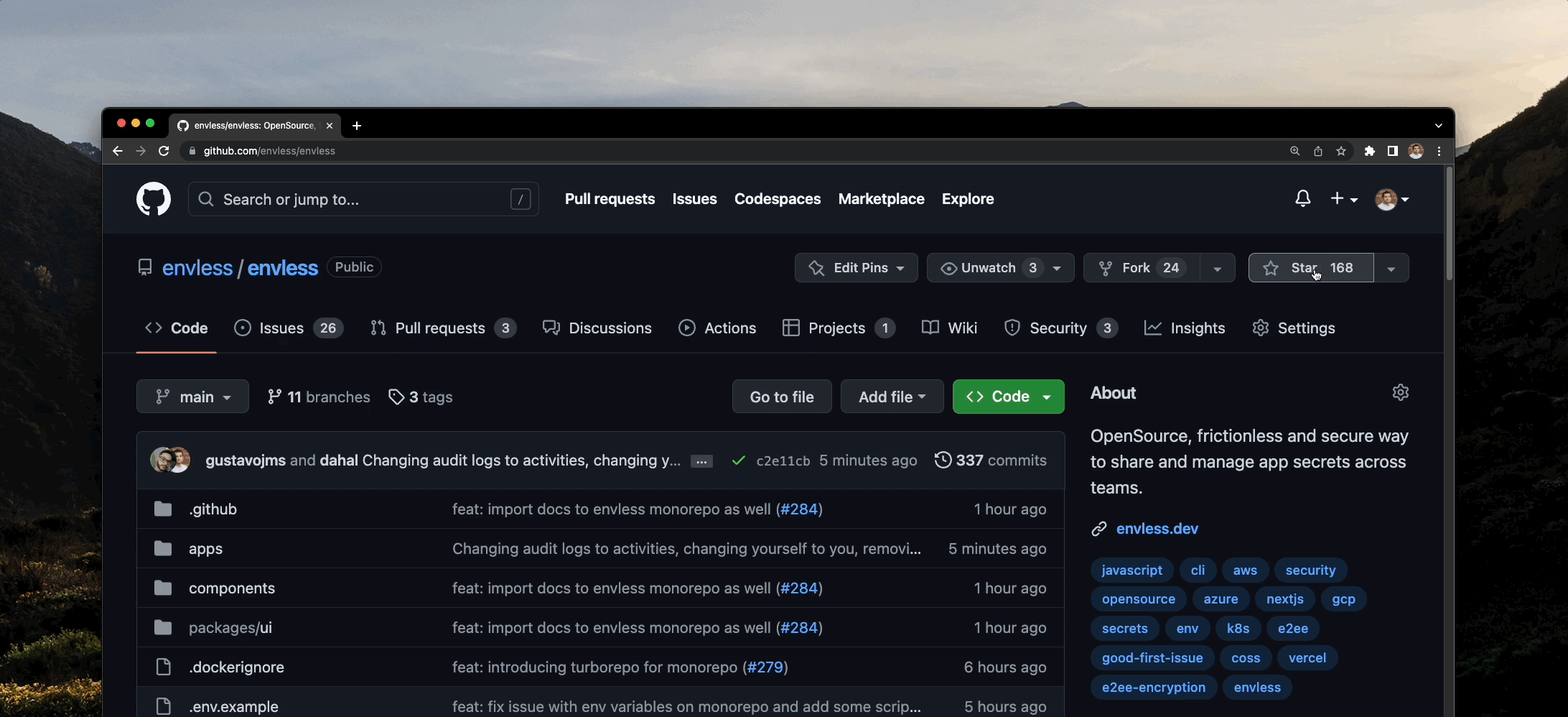Open the notifications bell
Screen dimensions: 1568x717
pos(1302,199)
